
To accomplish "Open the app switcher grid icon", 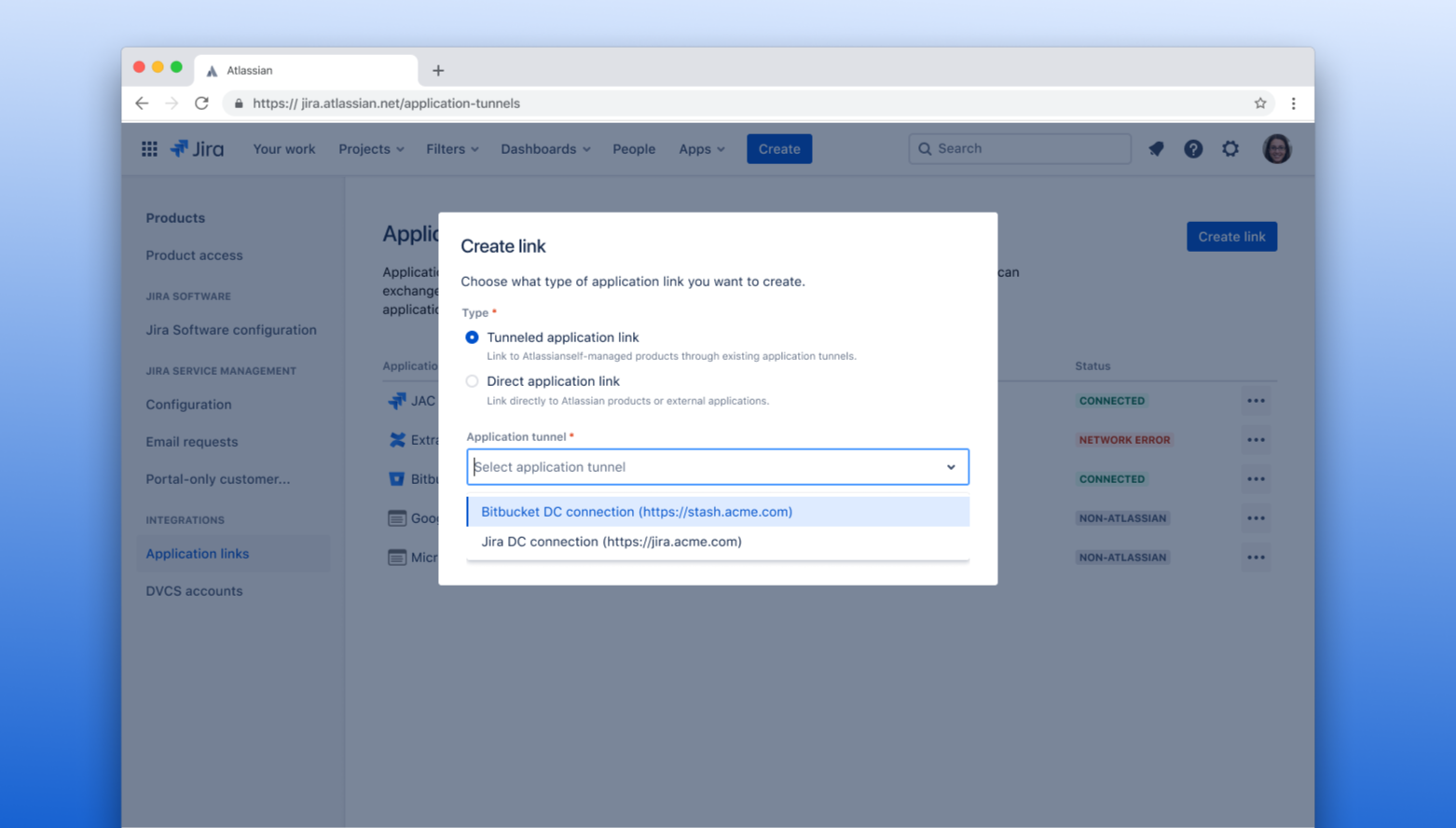I will [x=149, y=149].
